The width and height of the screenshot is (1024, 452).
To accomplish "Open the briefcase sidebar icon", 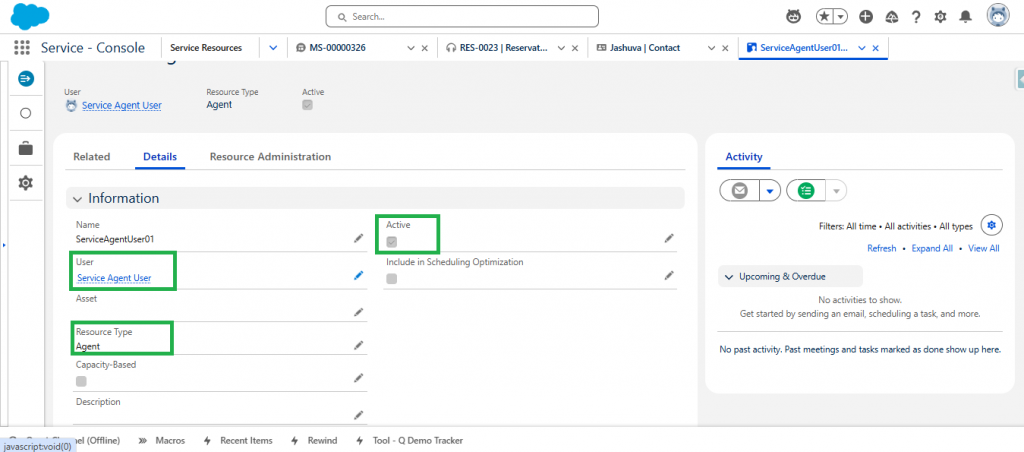I will pyautogui.click(x=25, y=148).
